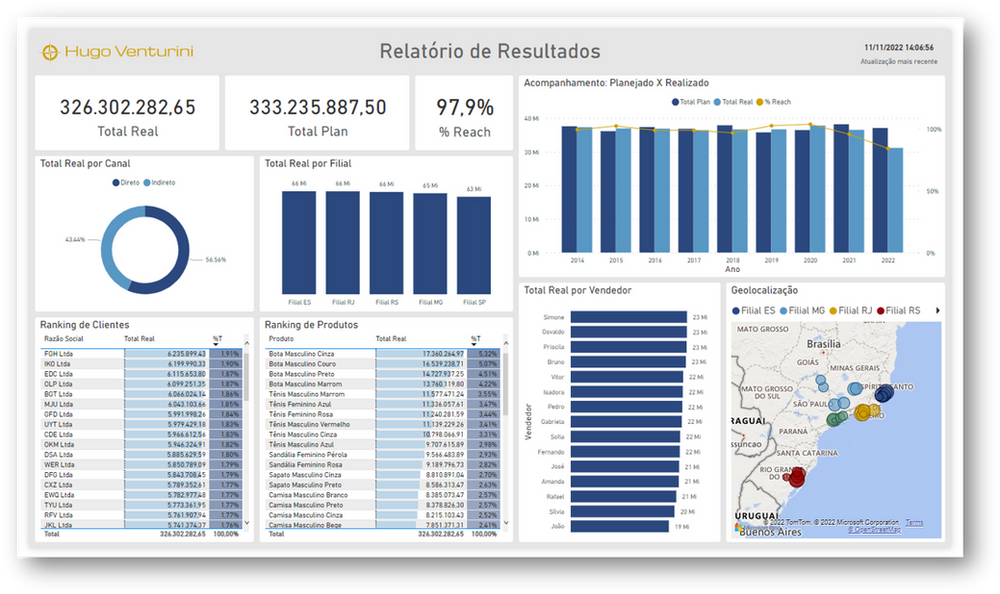This screenshot has height=594, width=1000.
Task: Click the % Reach yellow legend marker
Action: coord(761,100)
